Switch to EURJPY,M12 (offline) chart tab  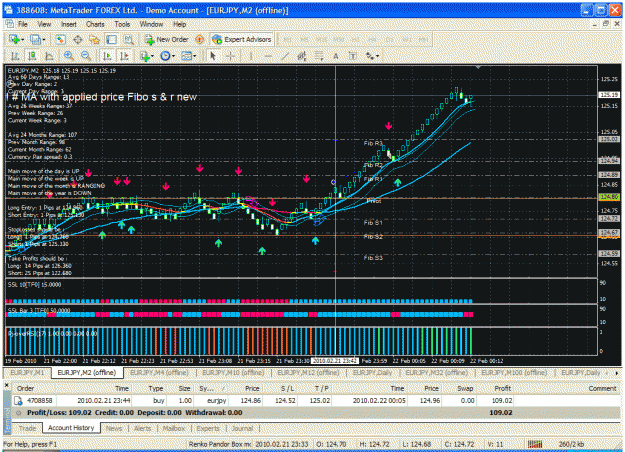coord(308,373)
